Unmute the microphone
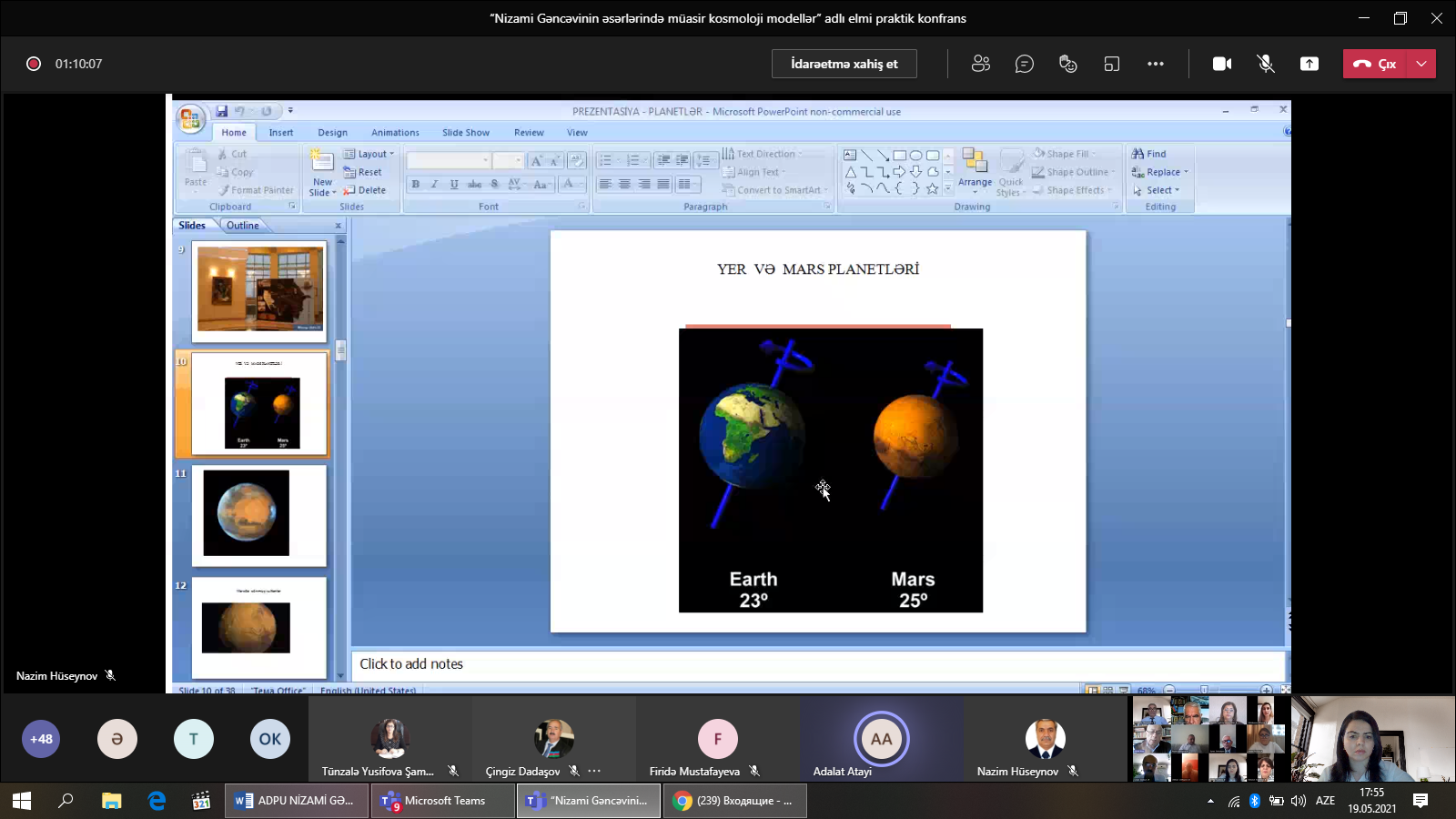The height and width of the screenshot is (819, 1456). 1265,64
